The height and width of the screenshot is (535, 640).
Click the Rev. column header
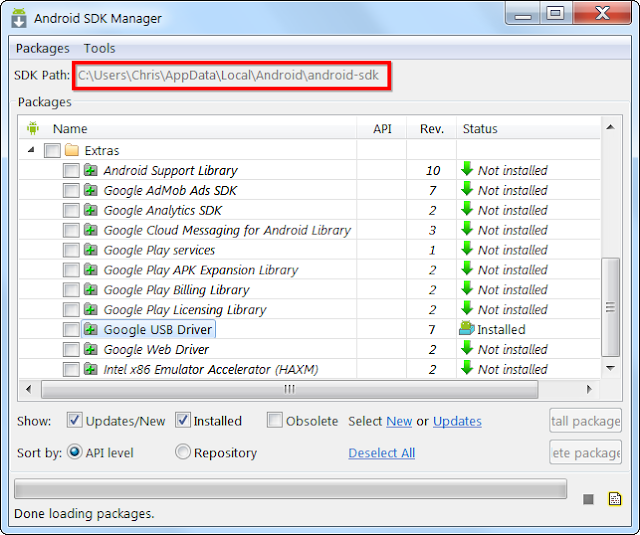(432, 129)
